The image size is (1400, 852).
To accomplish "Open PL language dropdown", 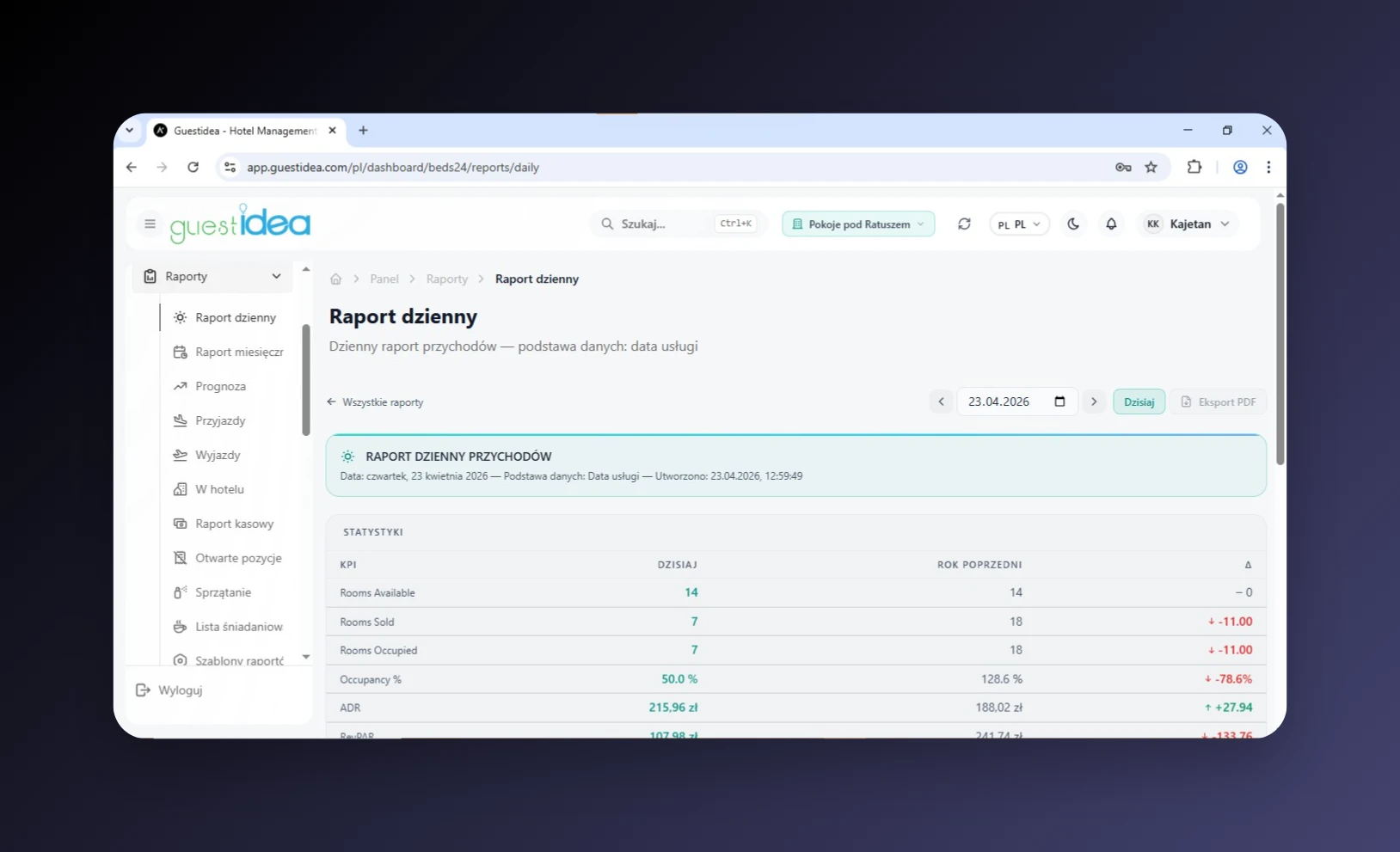I will click(x=1019, y=224).
